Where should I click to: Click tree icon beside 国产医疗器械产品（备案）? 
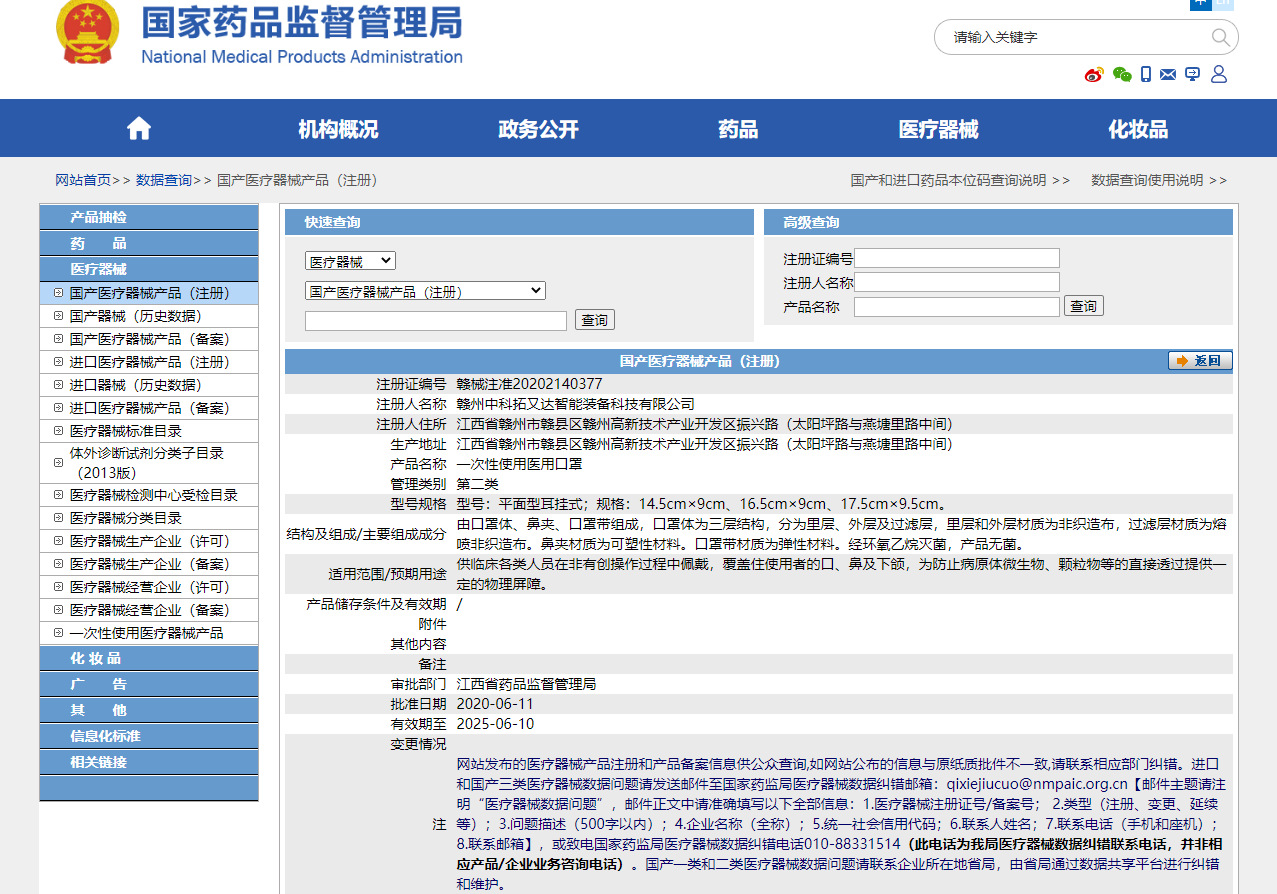click(58, 339)
